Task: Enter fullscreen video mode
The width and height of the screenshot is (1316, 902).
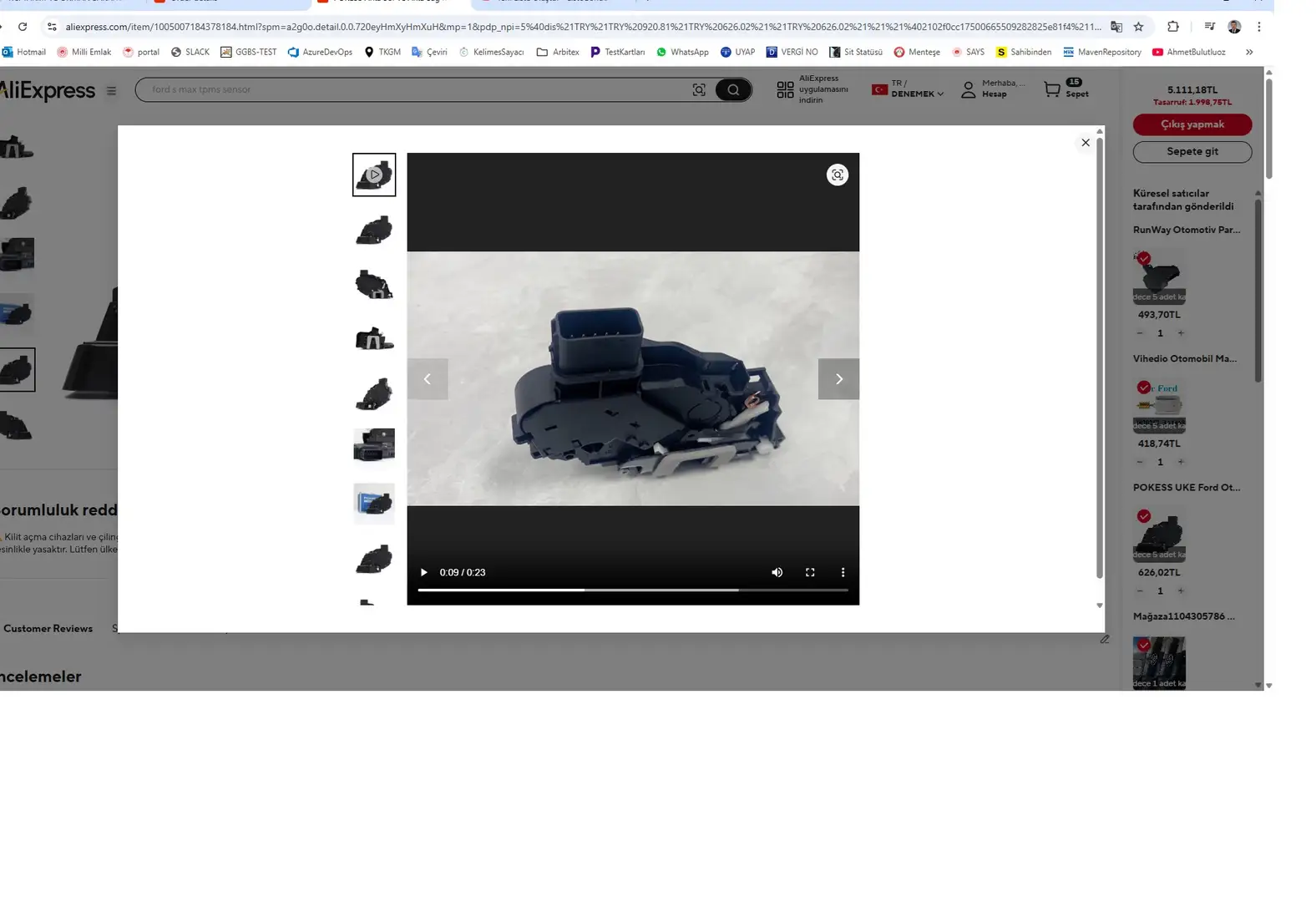Action: point(809,572)
